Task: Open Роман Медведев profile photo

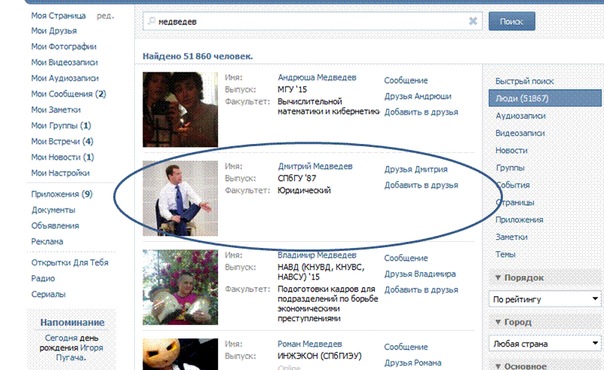Action: [x=180, y=354]
